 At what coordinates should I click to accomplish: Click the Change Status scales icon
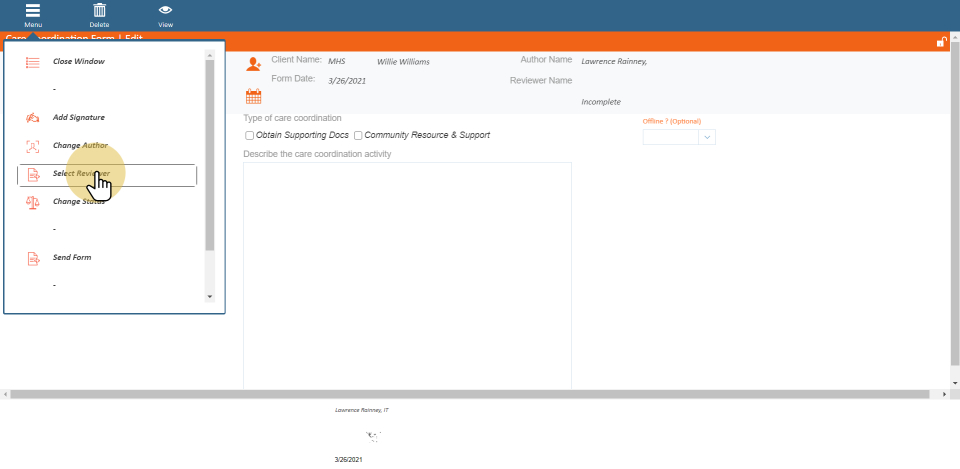[32, 202]
